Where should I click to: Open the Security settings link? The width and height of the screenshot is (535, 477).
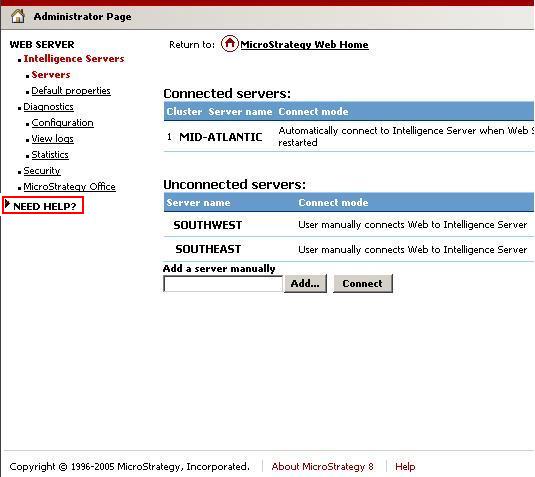42,171
